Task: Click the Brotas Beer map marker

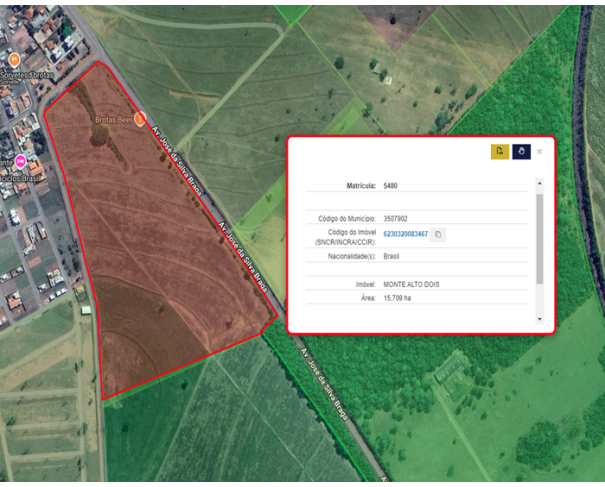Action: click(x=140, y=118)
